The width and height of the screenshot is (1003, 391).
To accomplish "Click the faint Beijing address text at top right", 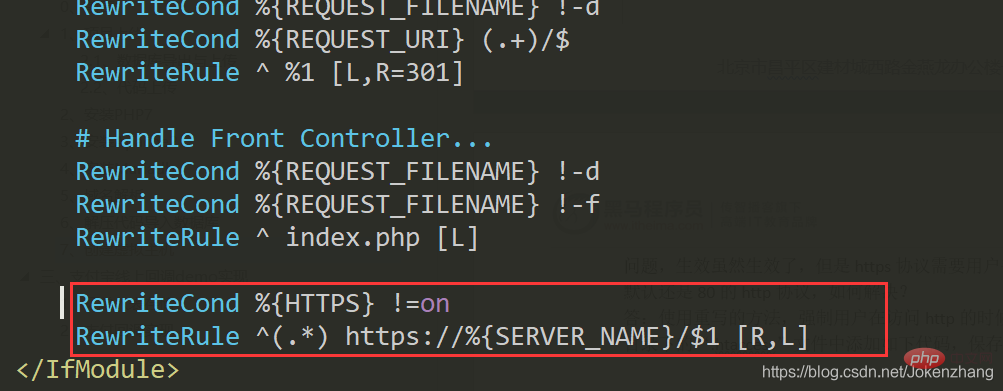I will [858, 67].
